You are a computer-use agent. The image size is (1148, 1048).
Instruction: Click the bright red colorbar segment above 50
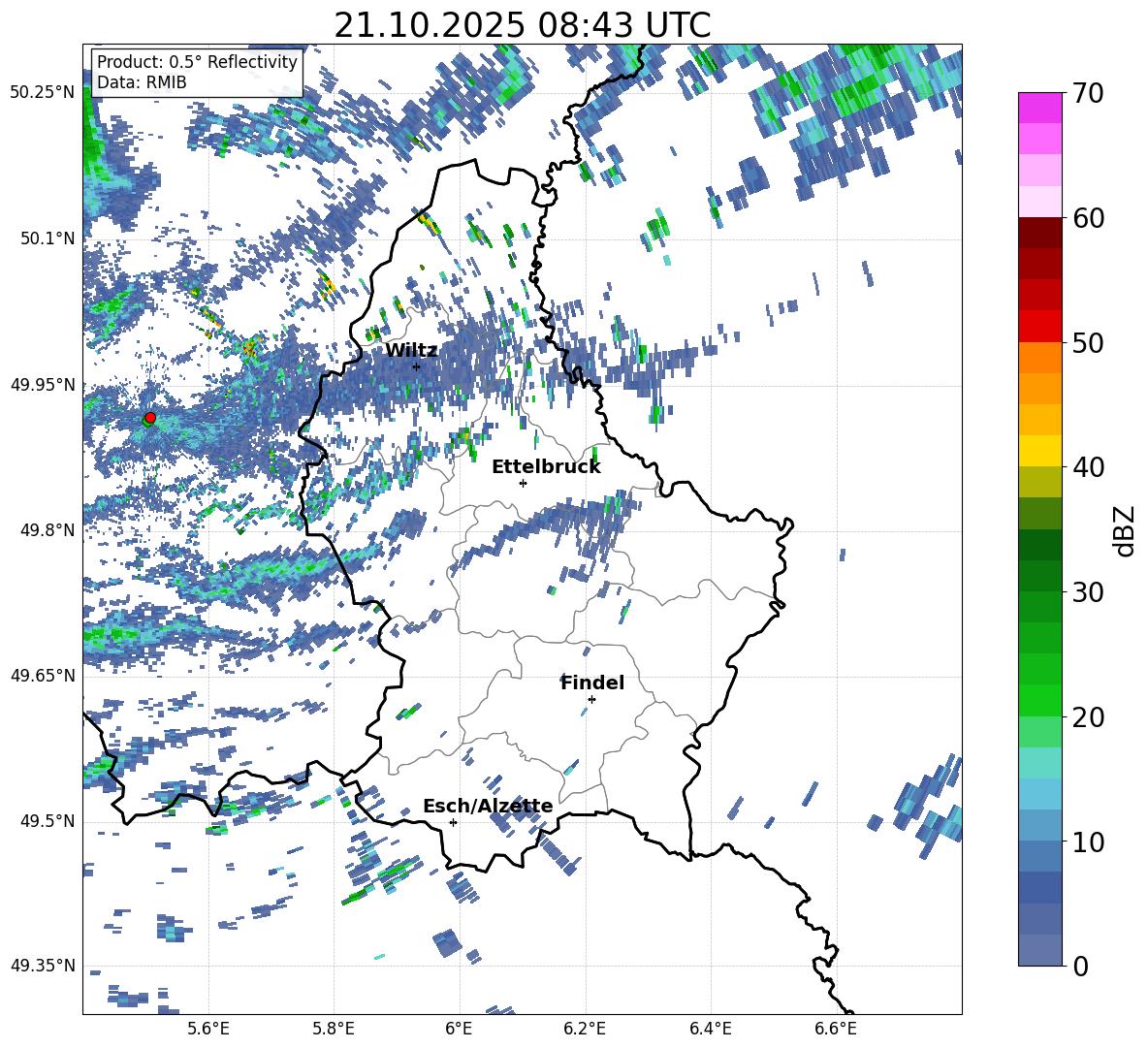point(1039,327)
